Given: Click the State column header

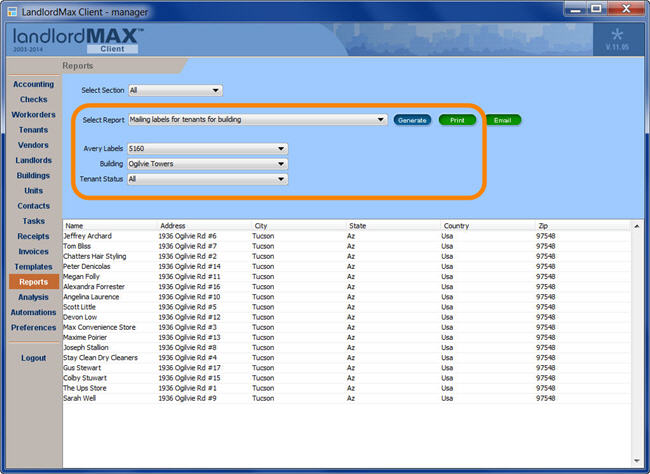Looking at the screenshot, I should (393, 226).
